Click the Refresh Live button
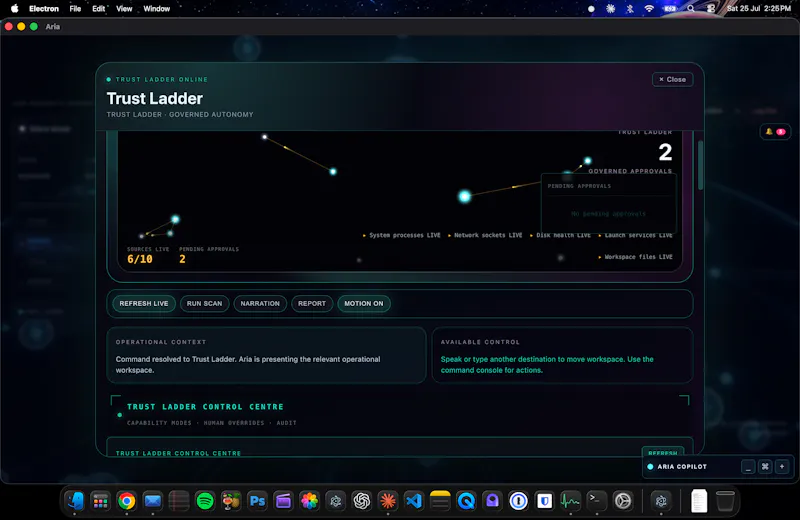800x520 pixels. 144,304
